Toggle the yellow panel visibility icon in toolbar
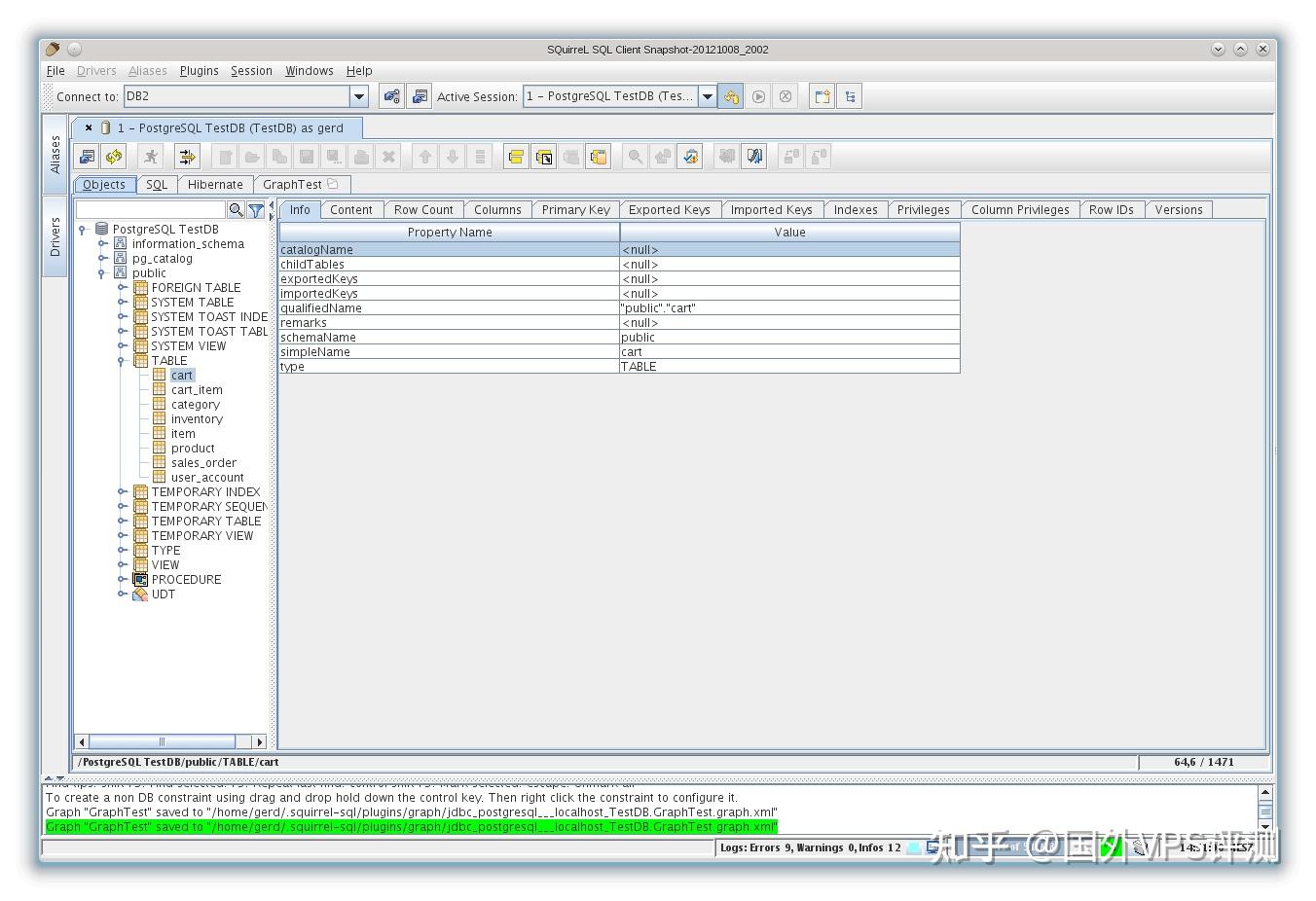Viewport: 1316px width, 901px height. 515,156
